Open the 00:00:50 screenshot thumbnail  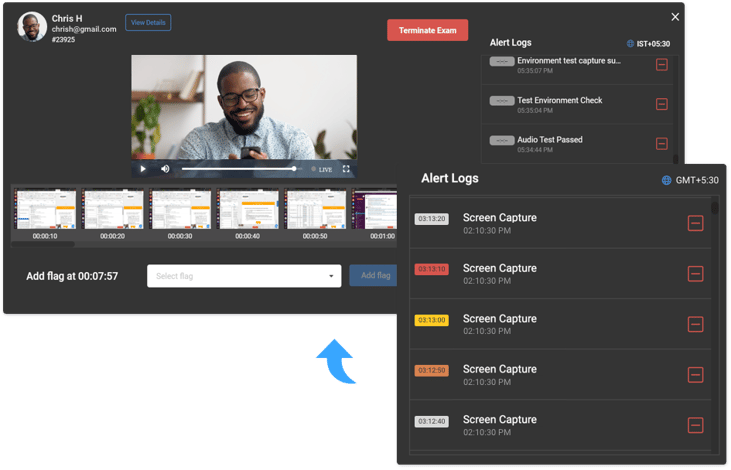tap(316, 209)
